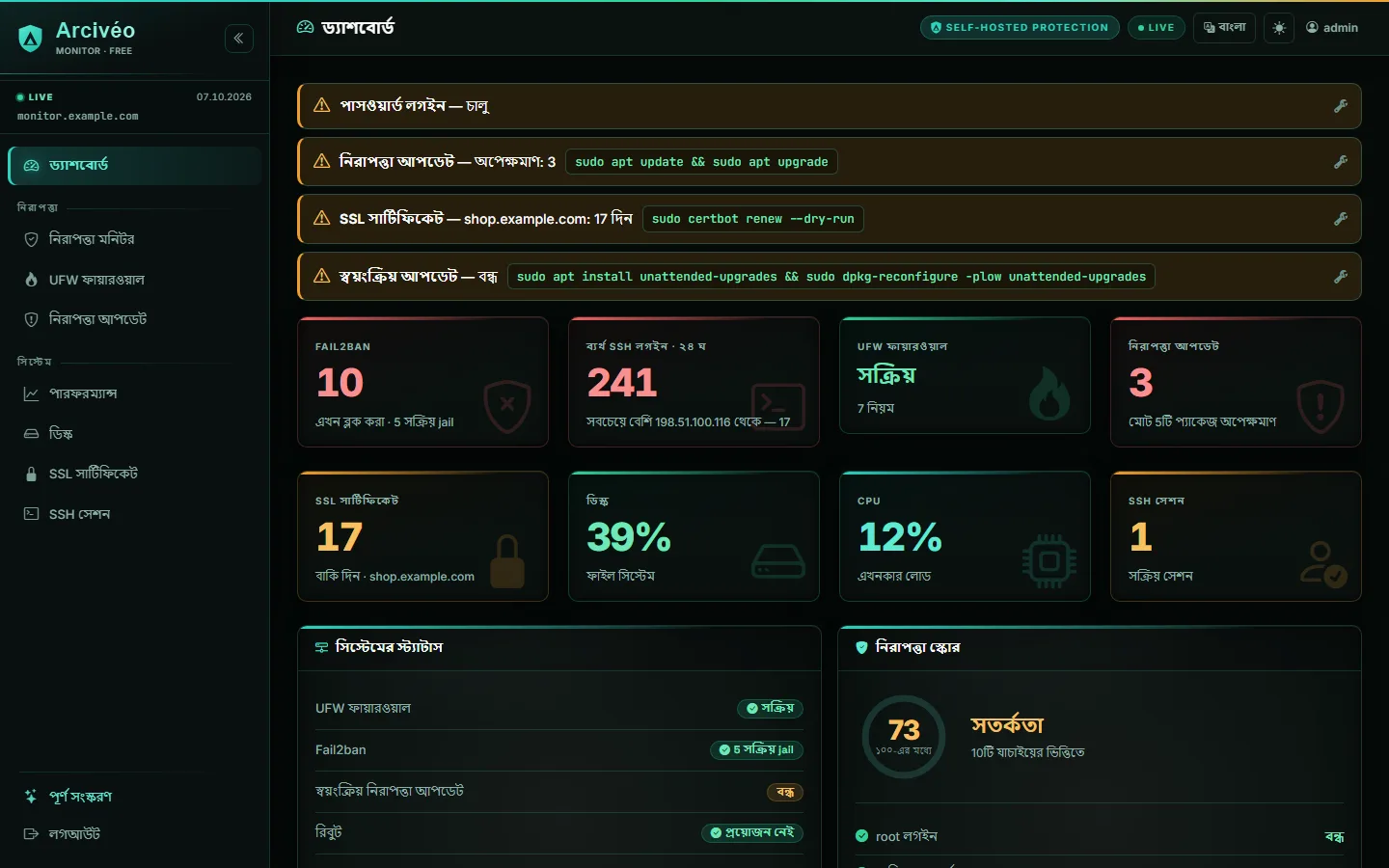Image resolution: width=1389 pixels, height=868 pixels.
Task: Click the লগআউট link in sidebar
Action: tap(135, 834)
